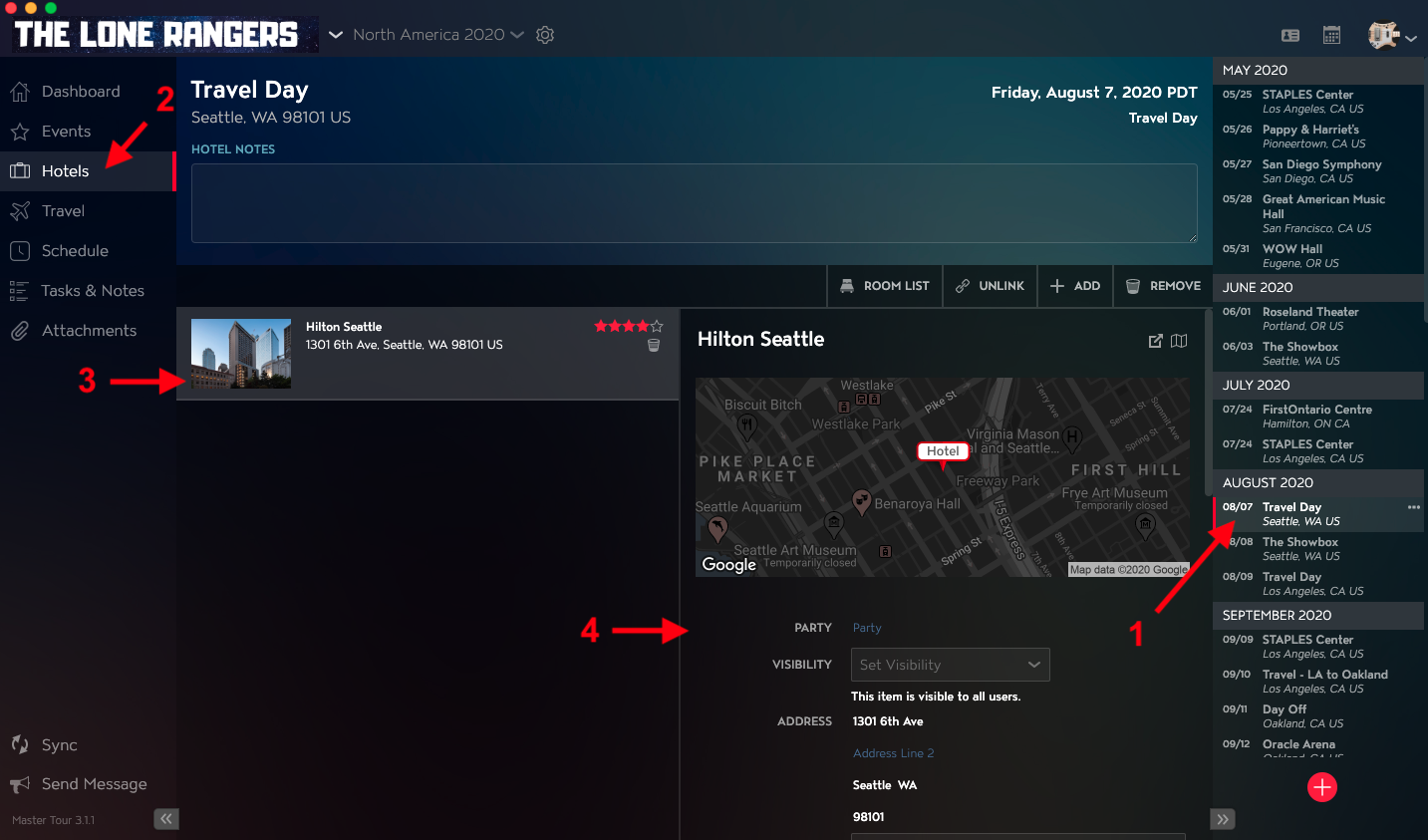
Task: Open the calendar icon in header
Action: (1331, 35)
